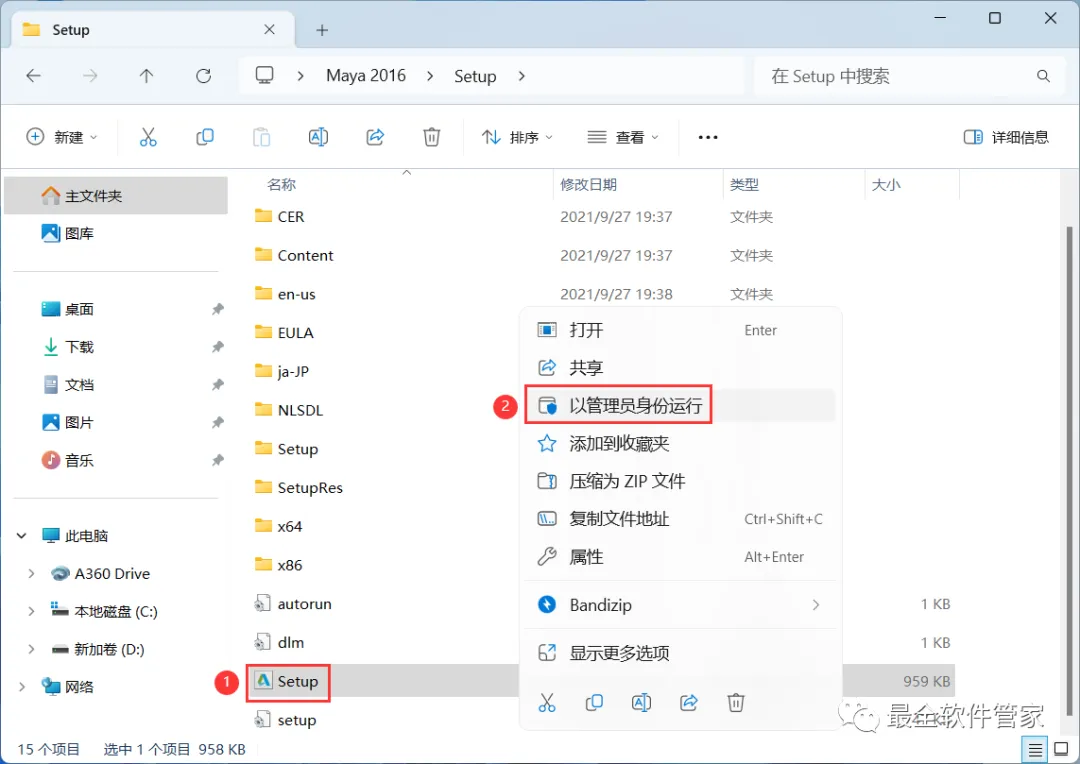Image resolution: width=1080 pixels, height=764 pixels.
Task: Select 主文件夹 in navigation pane
Action: (116, 196)
